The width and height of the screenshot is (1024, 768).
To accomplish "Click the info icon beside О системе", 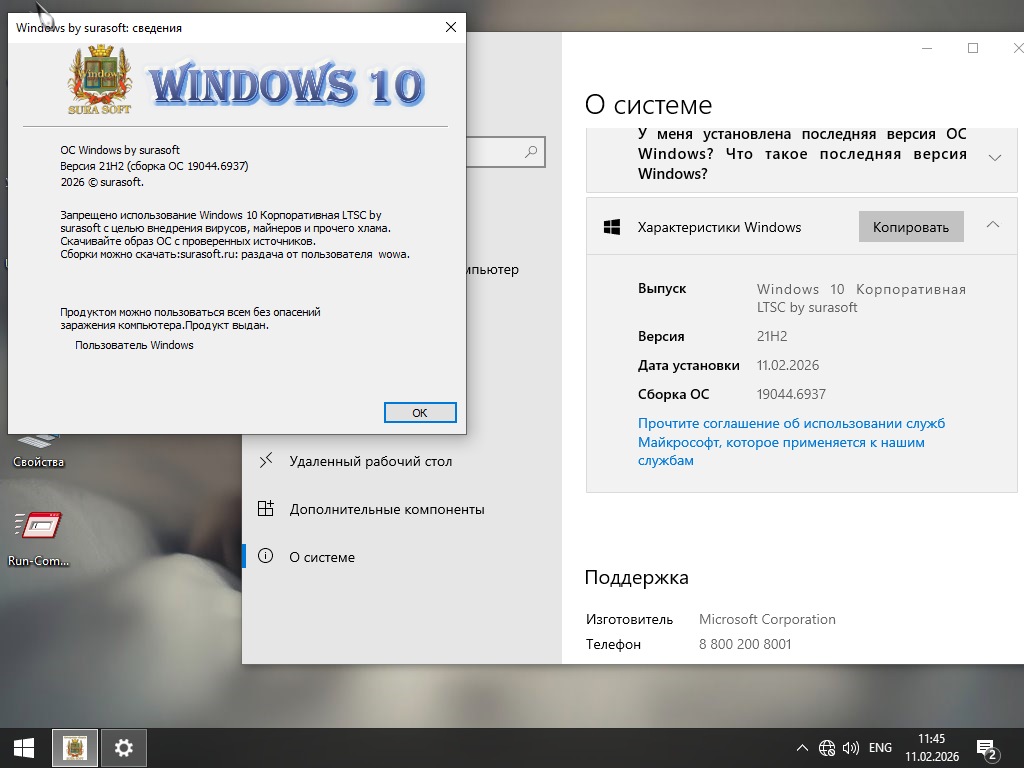I will click(266, 556).
